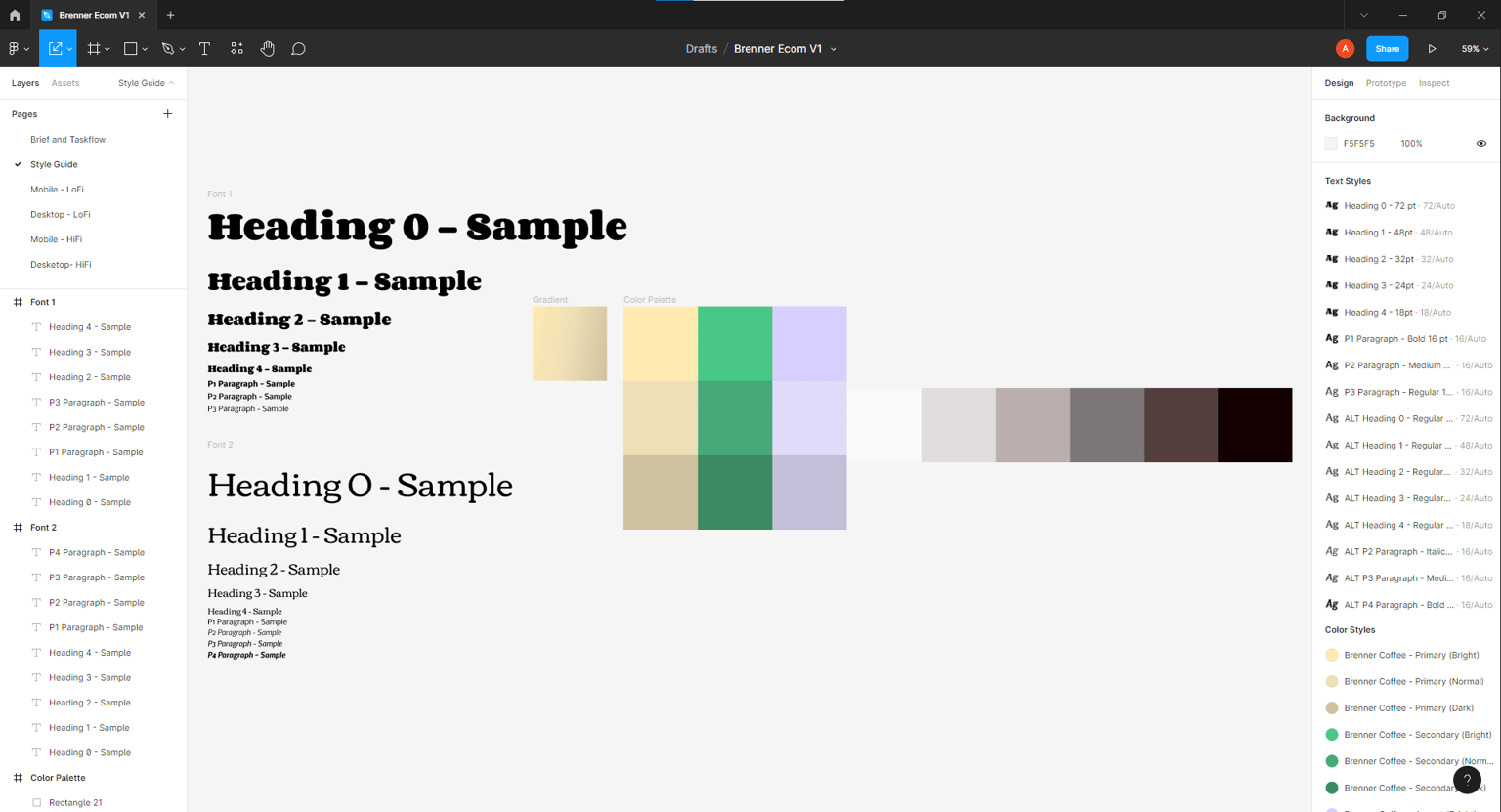Screen dimensions: 1501x812
Task: Click the background color swatch F5F5F5
Action: pyautogui.click(x=1331, y=144)
